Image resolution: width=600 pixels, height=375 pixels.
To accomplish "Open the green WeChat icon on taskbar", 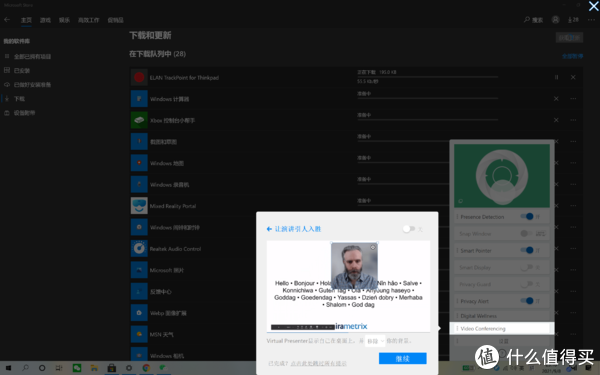I will point(77,368).
